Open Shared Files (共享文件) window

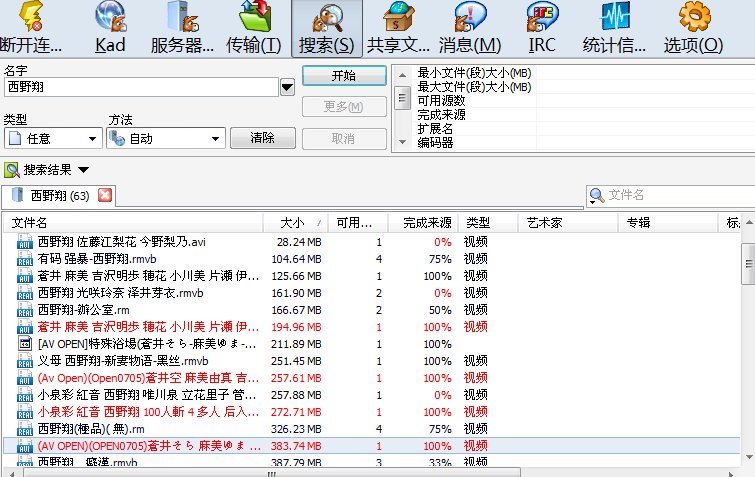click(398, 28)
